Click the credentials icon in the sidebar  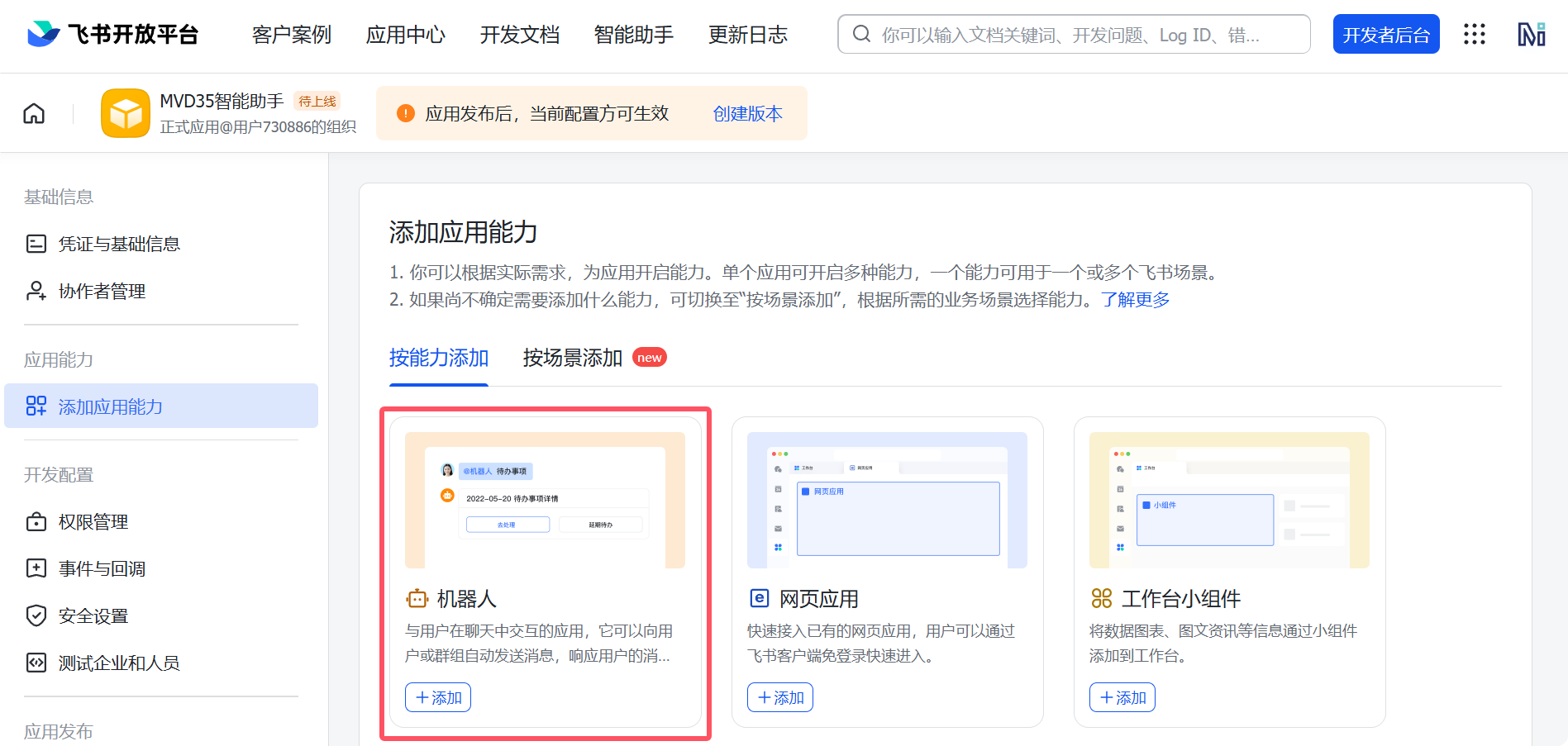coord(36,244)
